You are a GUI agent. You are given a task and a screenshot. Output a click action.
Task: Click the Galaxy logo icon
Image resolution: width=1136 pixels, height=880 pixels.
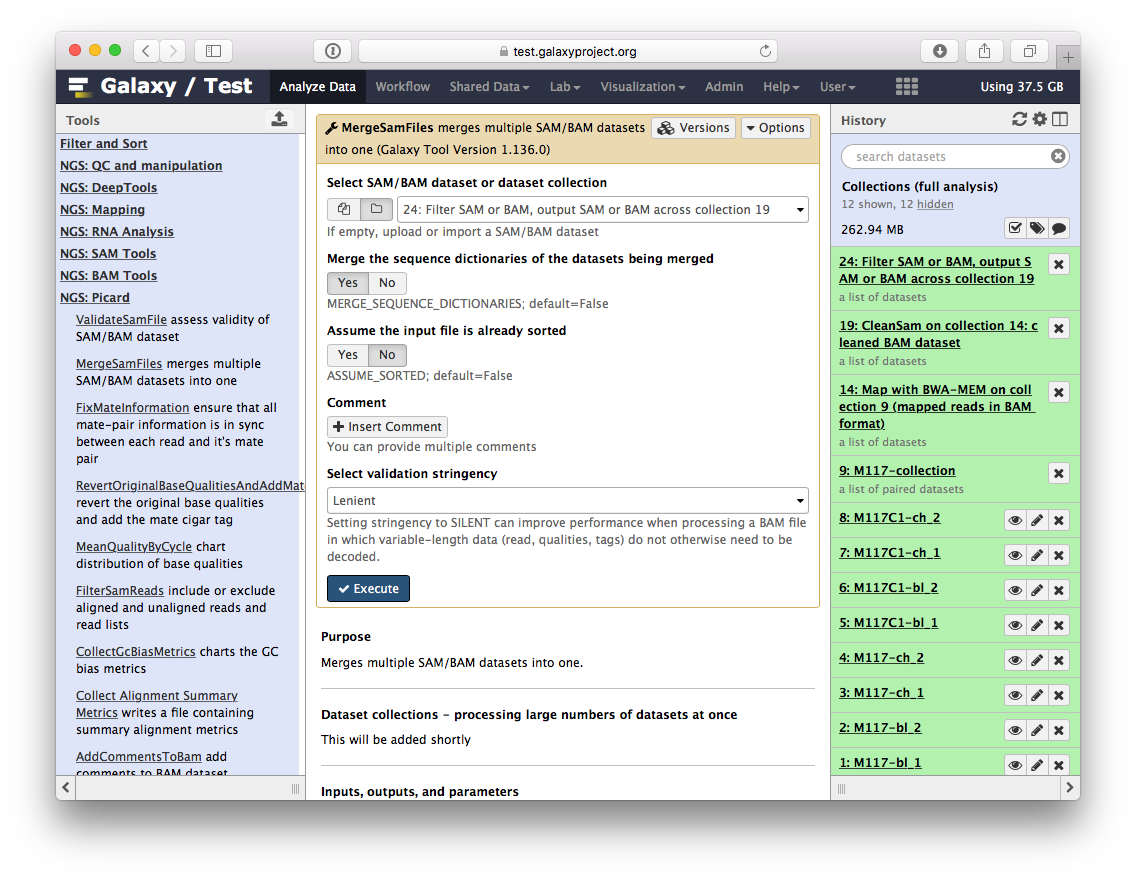pos(80,87)
